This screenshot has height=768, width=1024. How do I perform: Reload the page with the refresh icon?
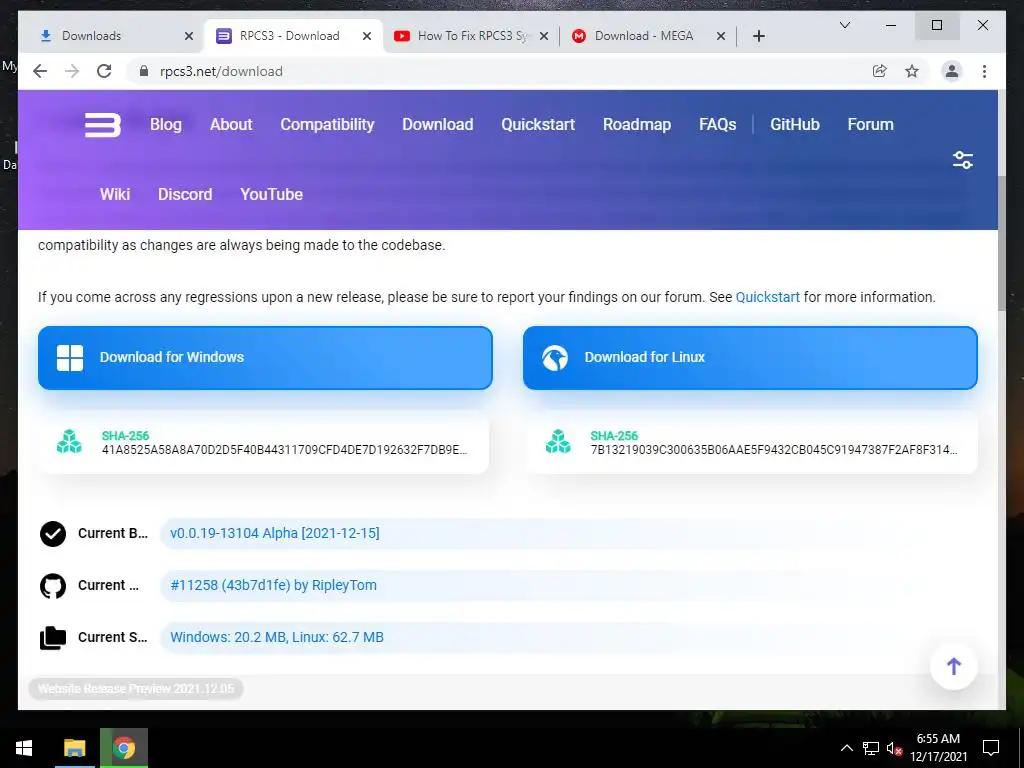pyautogui.click(x=104, y=71)
